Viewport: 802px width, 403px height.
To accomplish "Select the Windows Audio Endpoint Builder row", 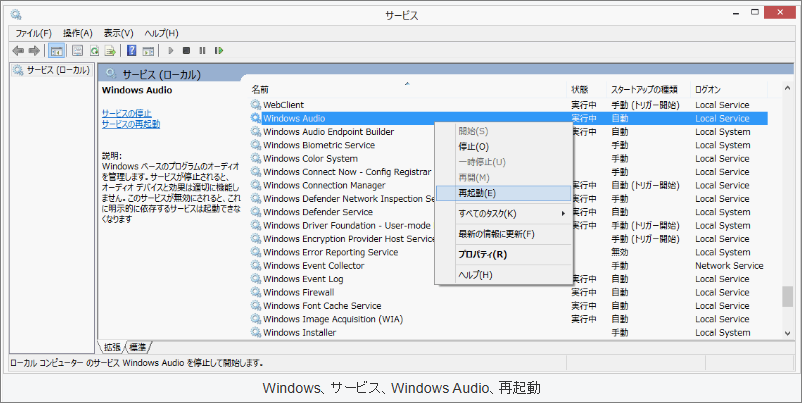I will point(509,132).
